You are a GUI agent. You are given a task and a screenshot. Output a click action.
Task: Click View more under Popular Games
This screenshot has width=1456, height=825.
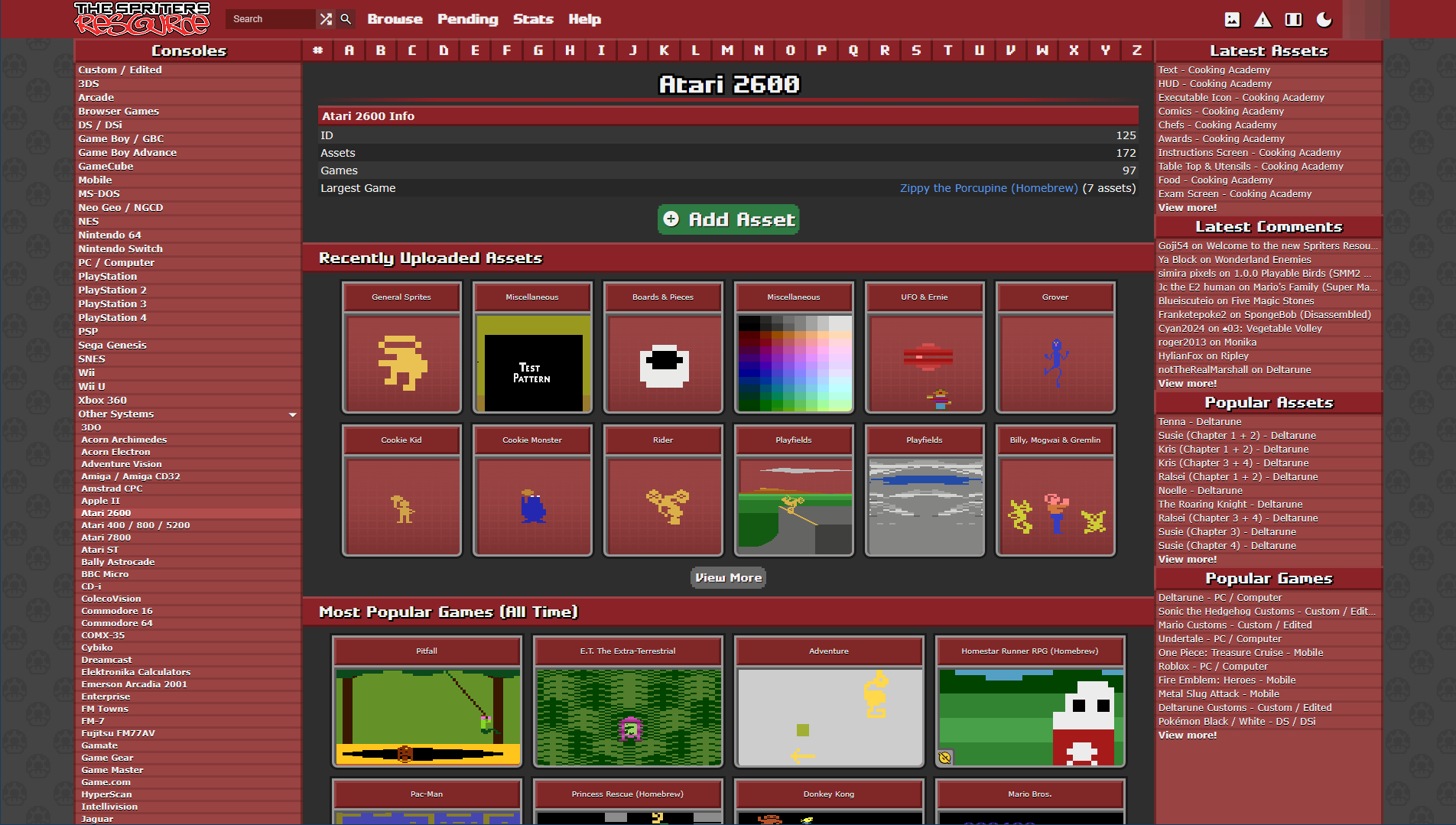pos(1188,735)
